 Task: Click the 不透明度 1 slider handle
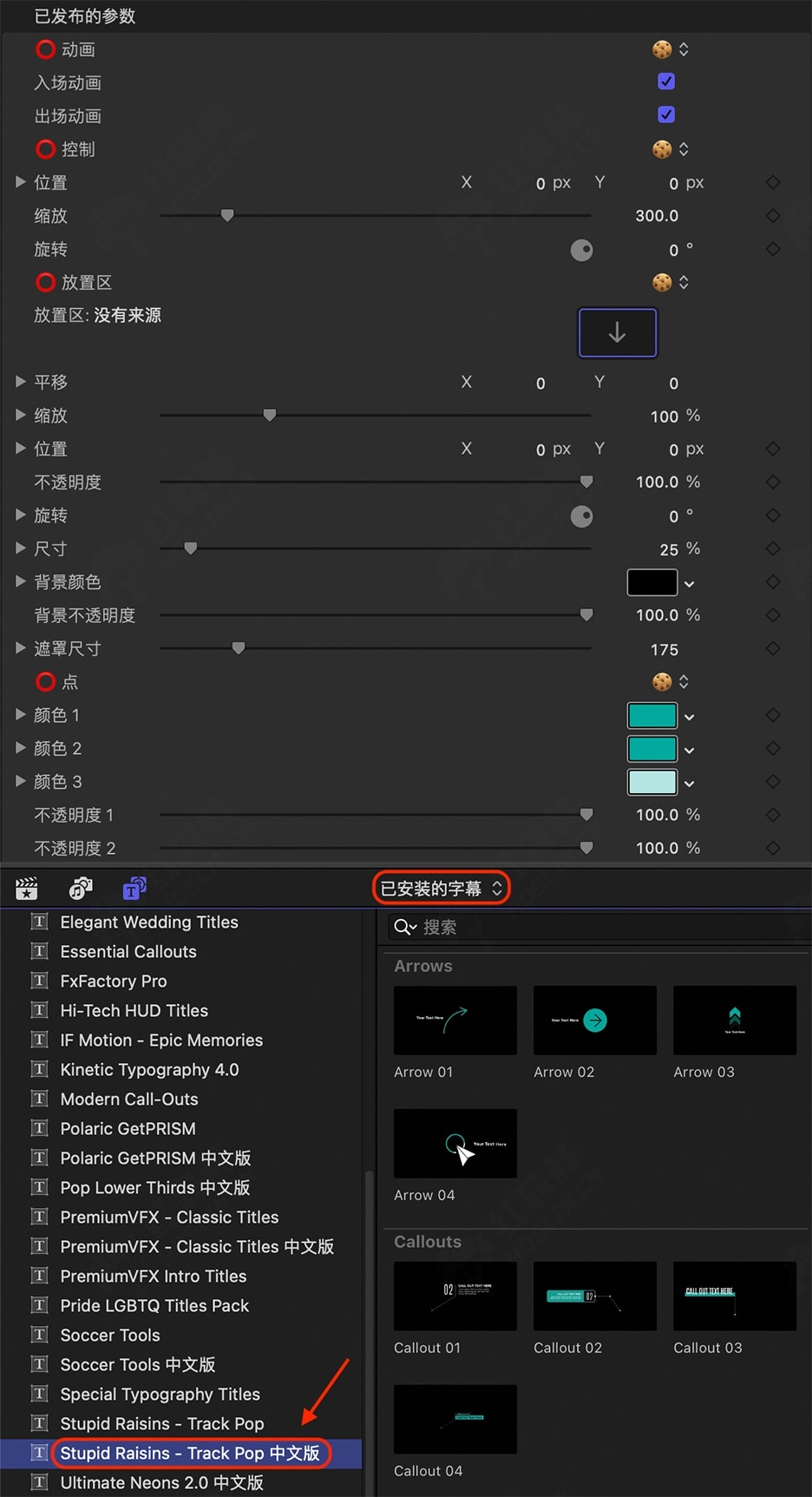[x=586, y=815]
